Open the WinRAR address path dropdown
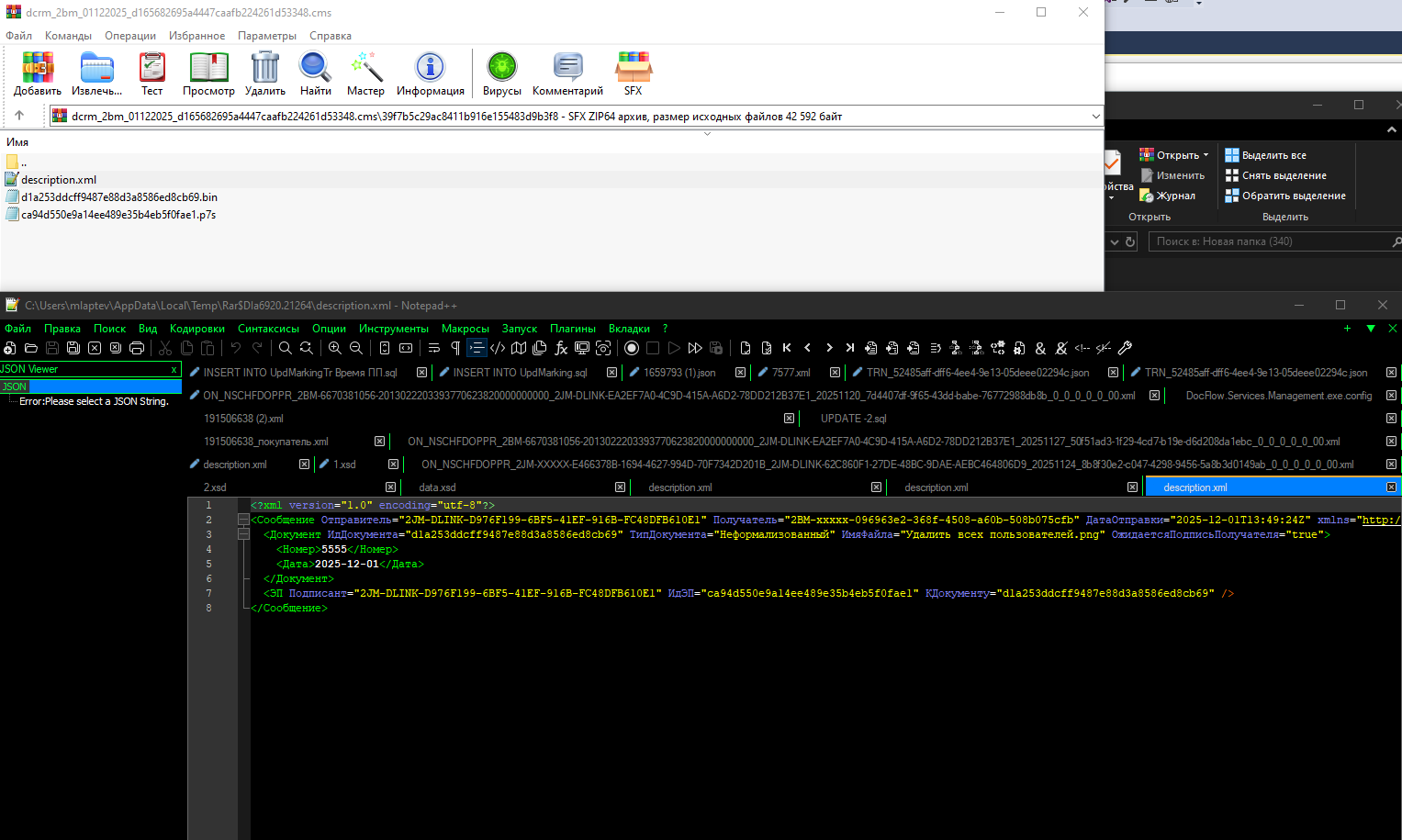The image size is (1402, 840). pyautogui.click(x=1095, y=117)
